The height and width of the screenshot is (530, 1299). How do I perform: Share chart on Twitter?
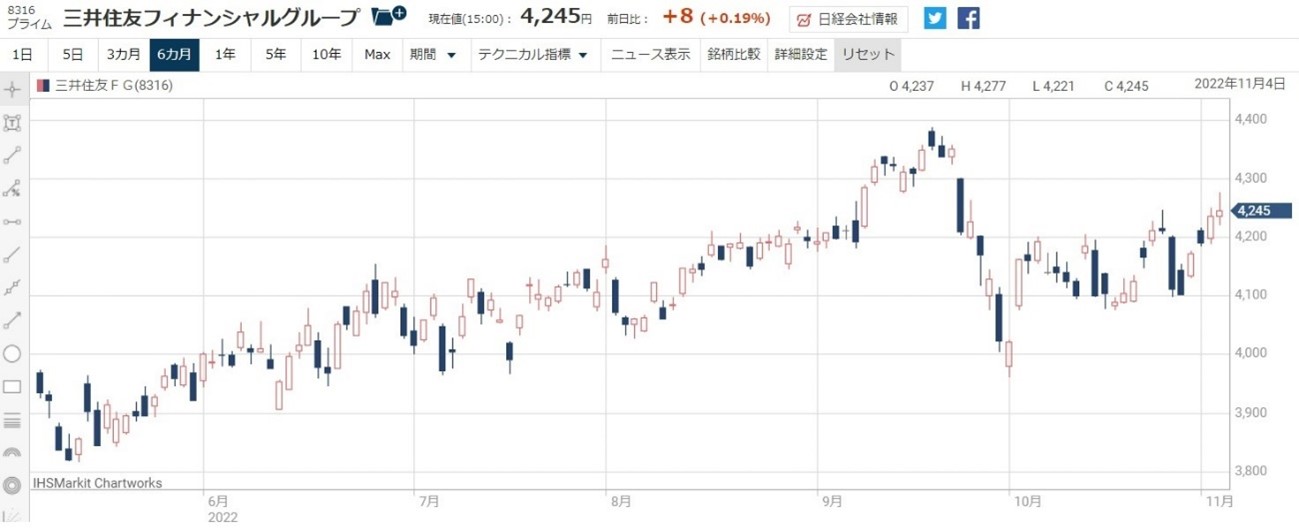click(934, 18)
